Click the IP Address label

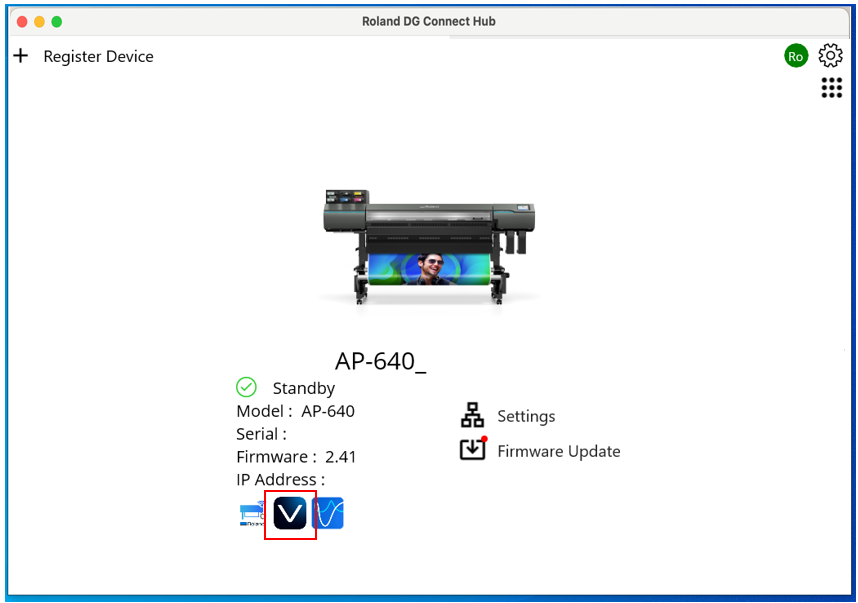point(281,480)
